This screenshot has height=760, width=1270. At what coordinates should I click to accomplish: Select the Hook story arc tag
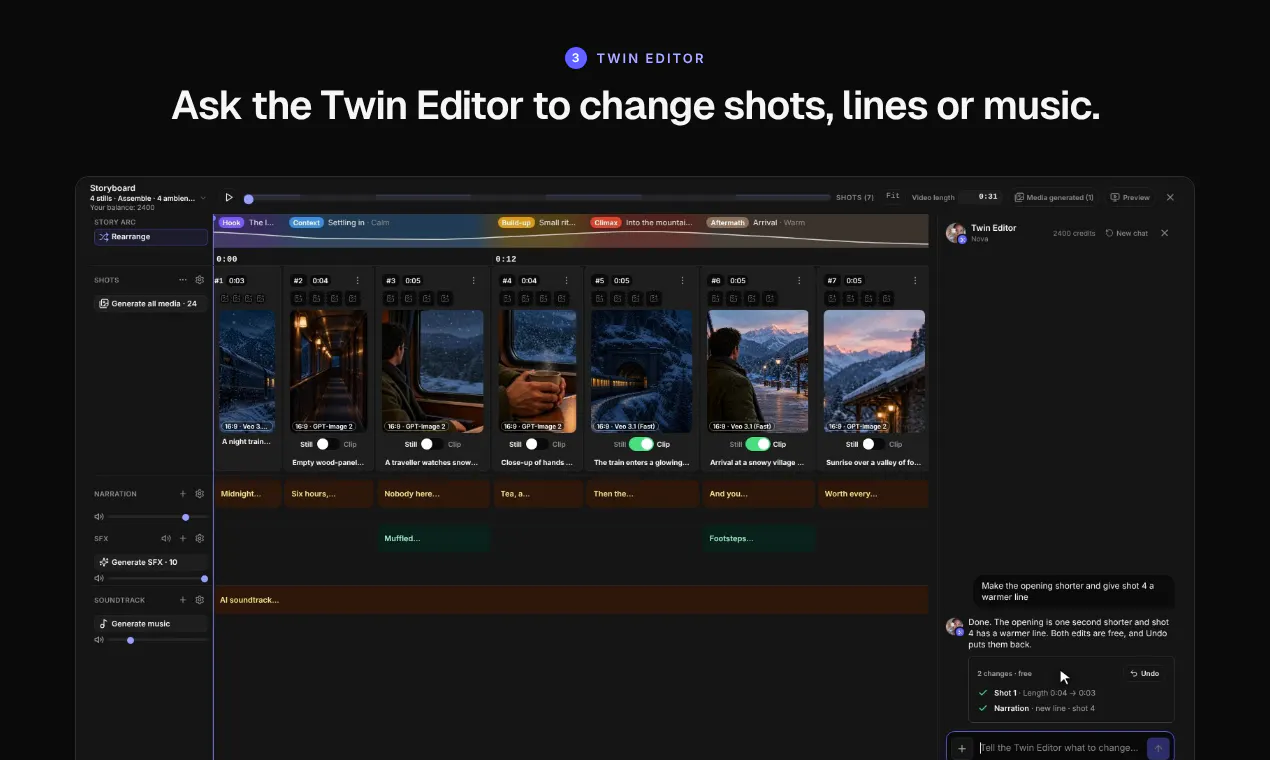pos(231,223)
